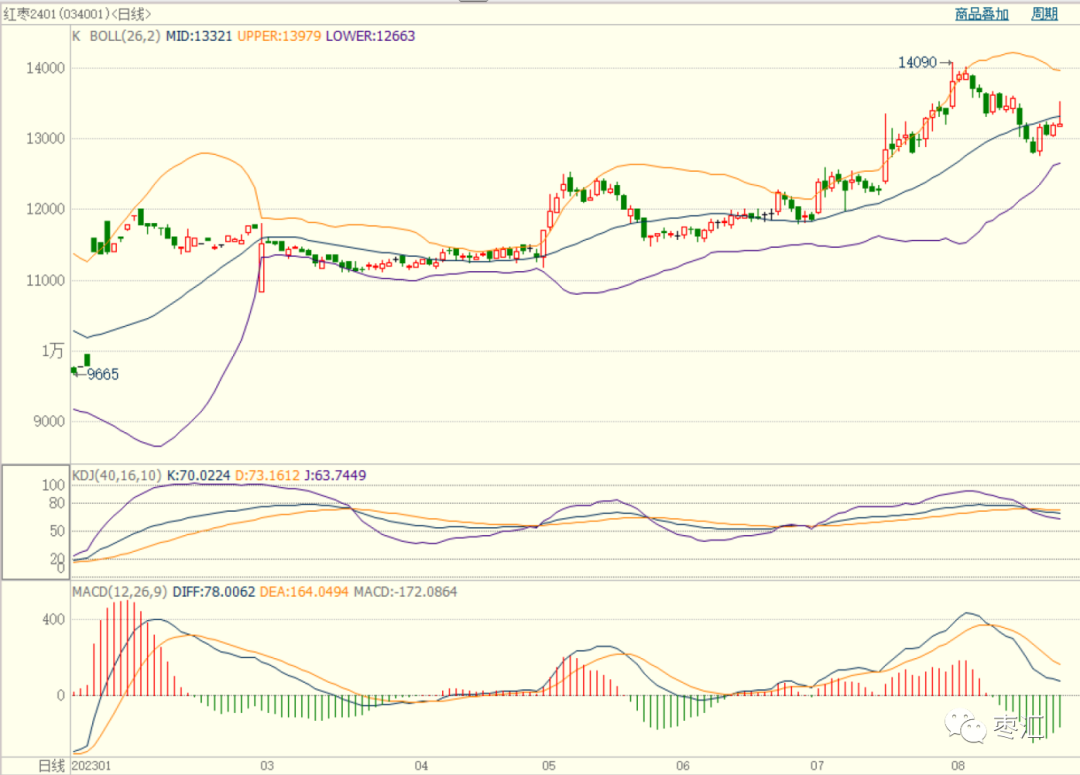Click the 日线 label at bottom left
The image size is (1080, 775).
(52, 765)
